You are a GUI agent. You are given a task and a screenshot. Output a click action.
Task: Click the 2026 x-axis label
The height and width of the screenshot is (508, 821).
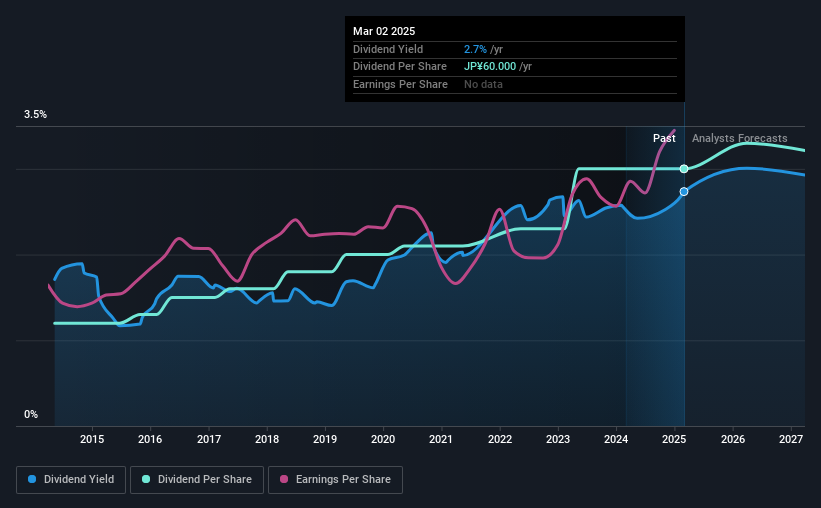pos(733,439)
